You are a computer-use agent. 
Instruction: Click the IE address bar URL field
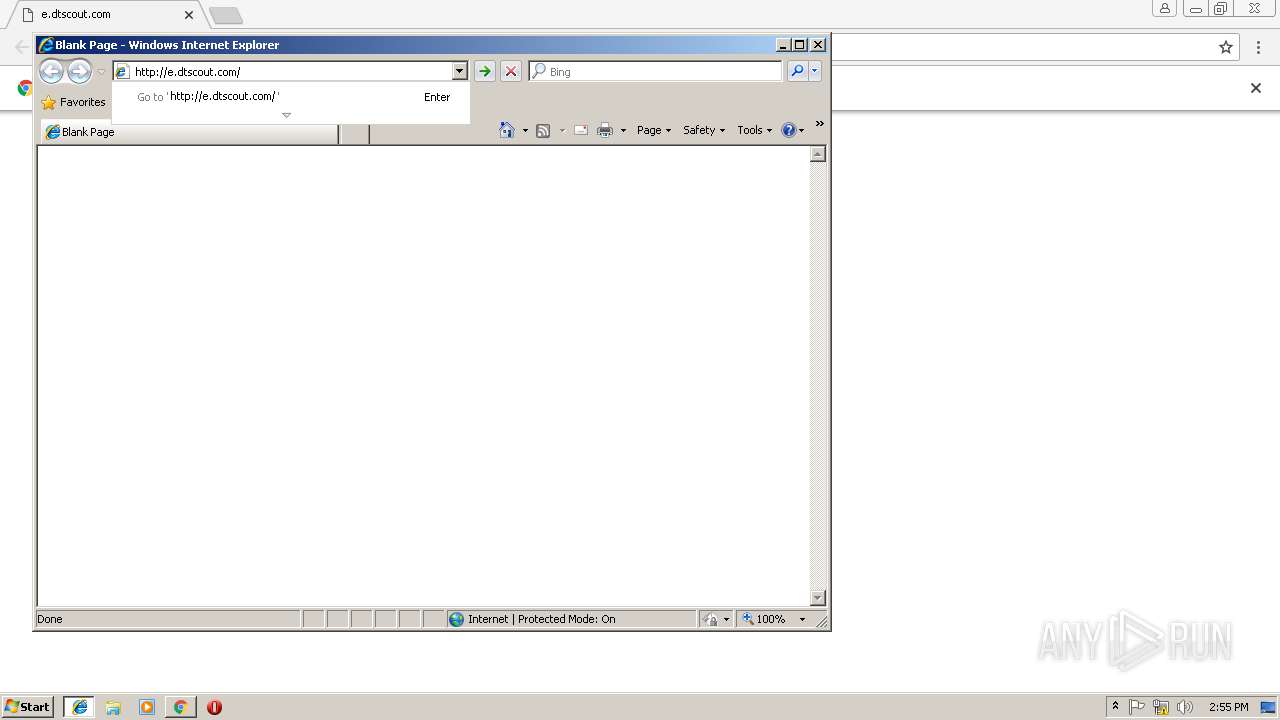pyautogui.click(x=291, y=72)
